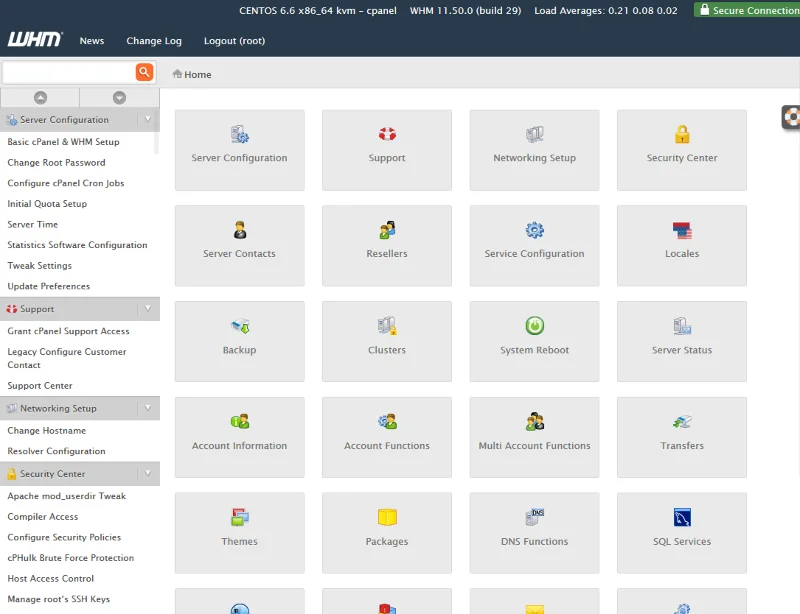Open Manage root's SSH Keys link
The width and height of the screenshot is (800, 614).
tap(59, 599)
